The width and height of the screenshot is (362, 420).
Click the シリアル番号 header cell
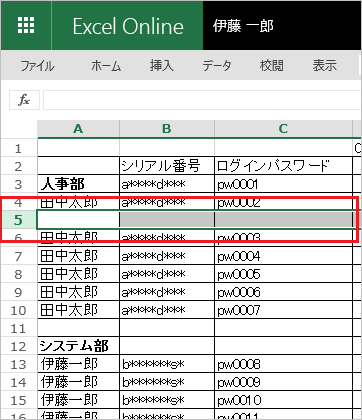point(167,166)
